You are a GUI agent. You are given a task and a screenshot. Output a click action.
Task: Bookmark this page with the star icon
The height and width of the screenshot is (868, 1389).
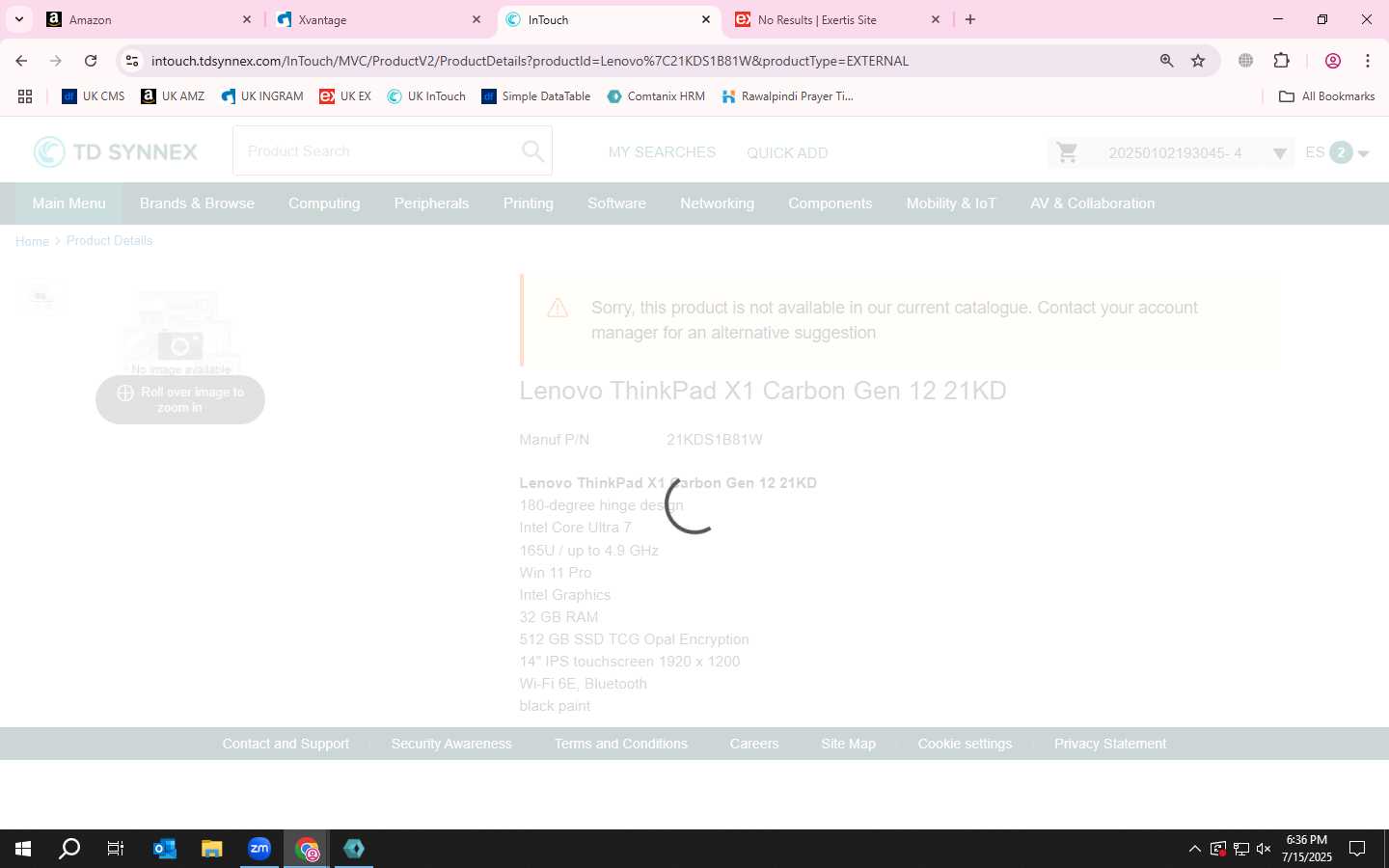(1198, 61)
